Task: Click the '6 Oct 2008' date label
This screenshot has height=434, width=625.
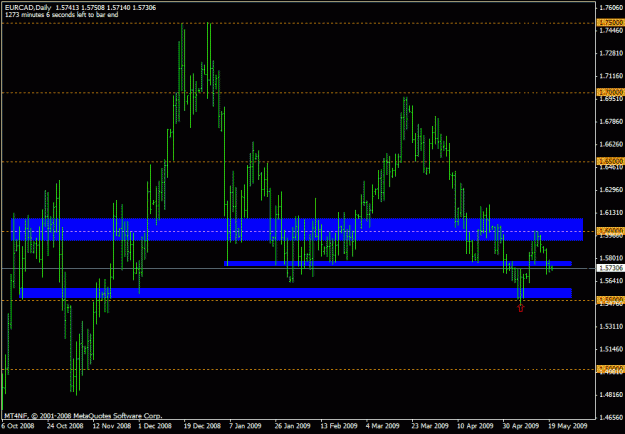Action: pos(19,426)
